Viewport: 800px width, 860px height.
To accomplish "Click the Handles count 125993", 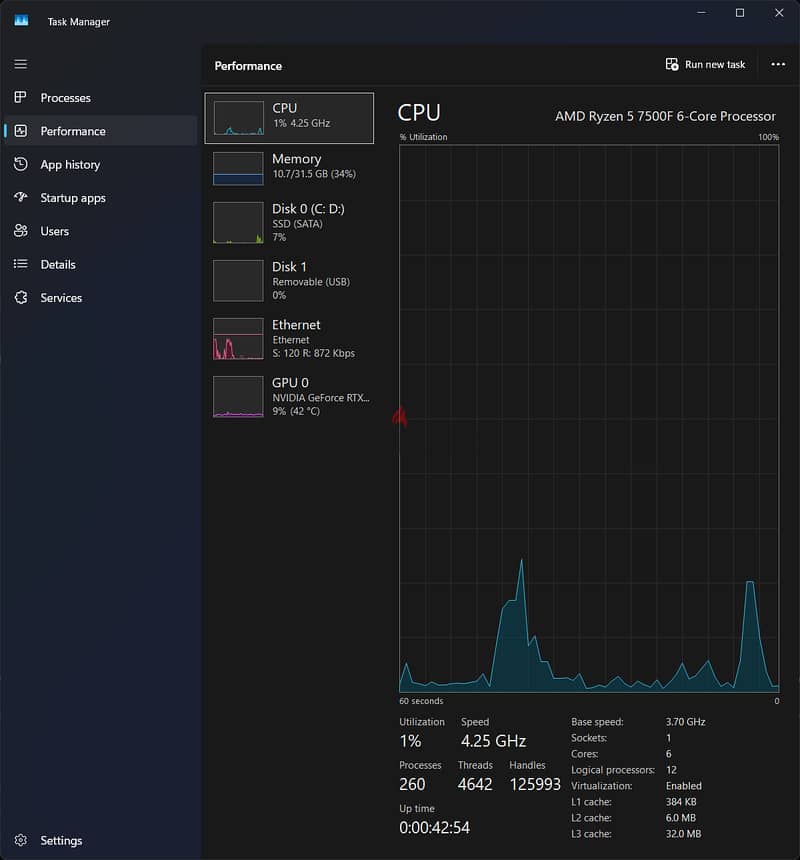I will pyautogui.click(x=535, y=784).
